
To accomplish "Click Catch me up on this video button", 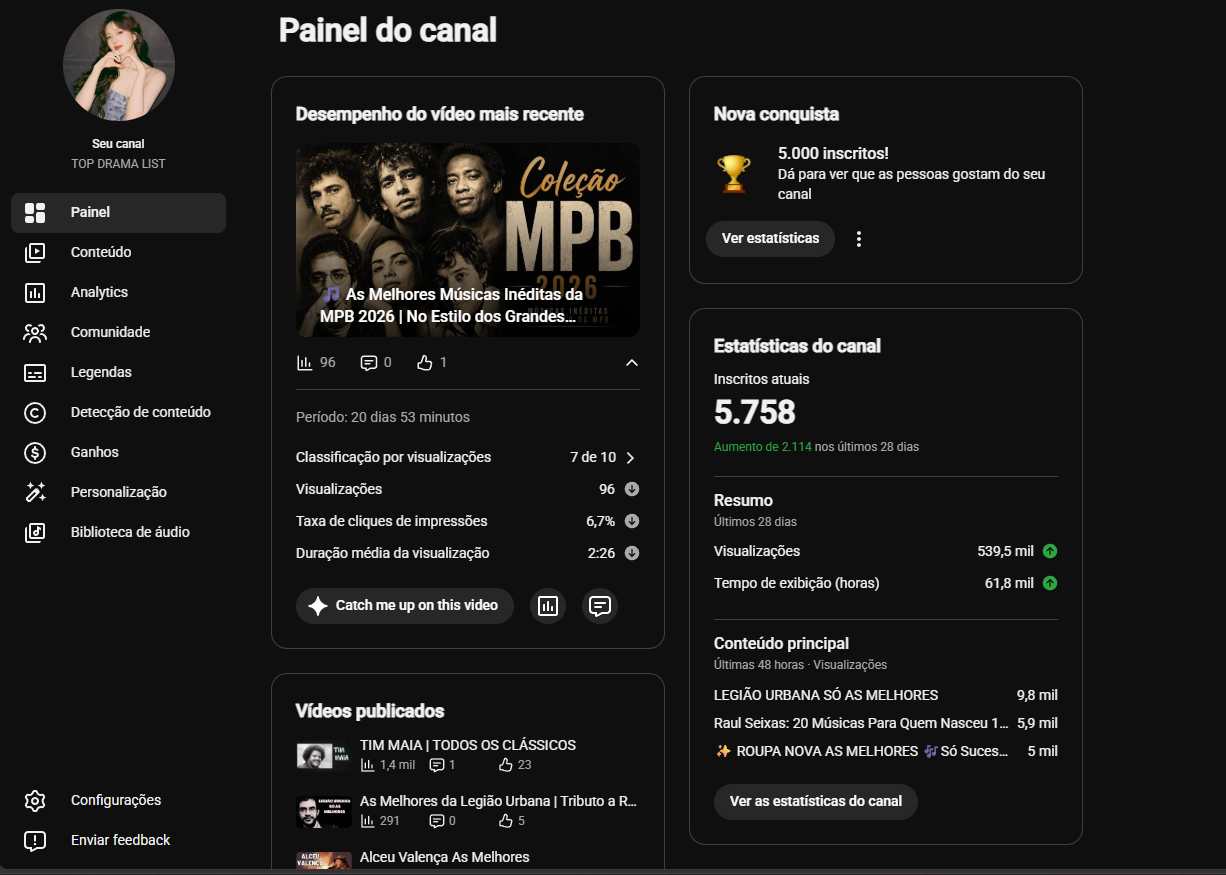I will 404,606.
